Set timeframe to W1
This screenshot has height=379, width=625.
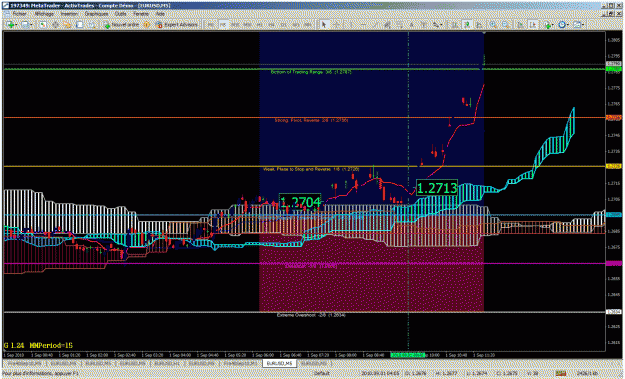pyautogui.click(x=296, y=25)
